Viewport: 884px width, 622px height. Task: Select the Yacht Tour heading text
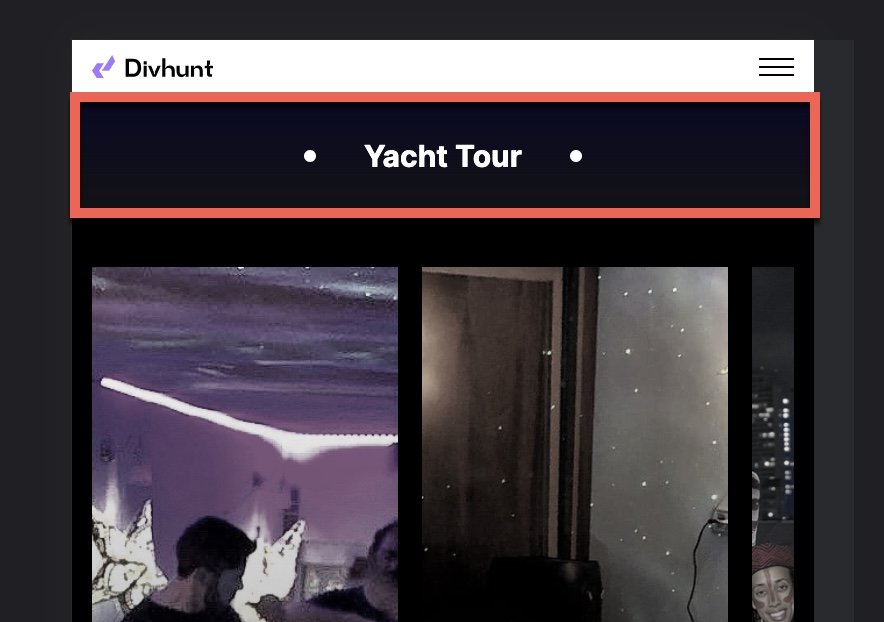(x=443, y=156)
